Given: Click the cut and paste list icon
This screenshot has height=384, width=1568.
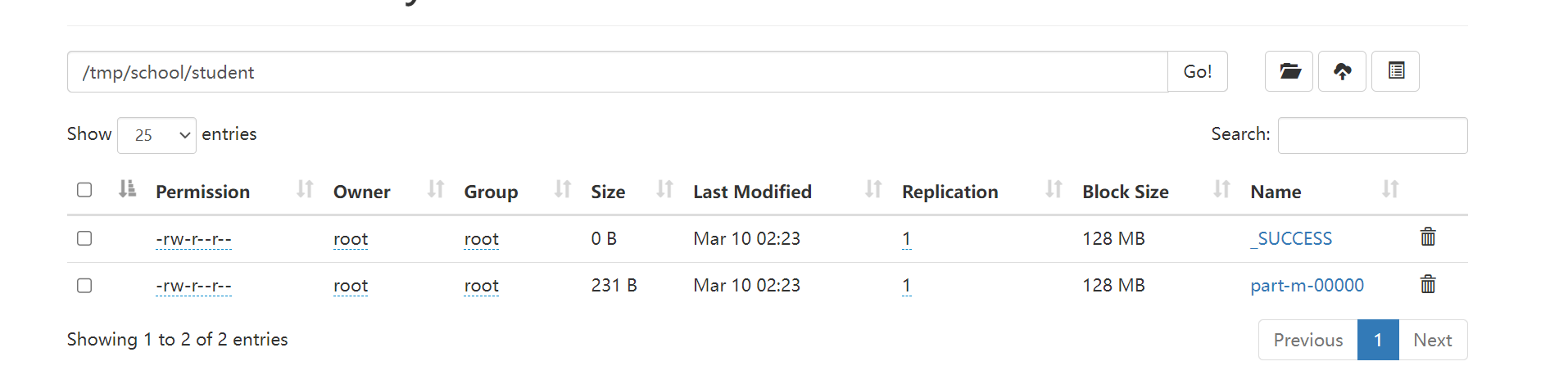Looking at the screenshot, I should coord(1395,71).
